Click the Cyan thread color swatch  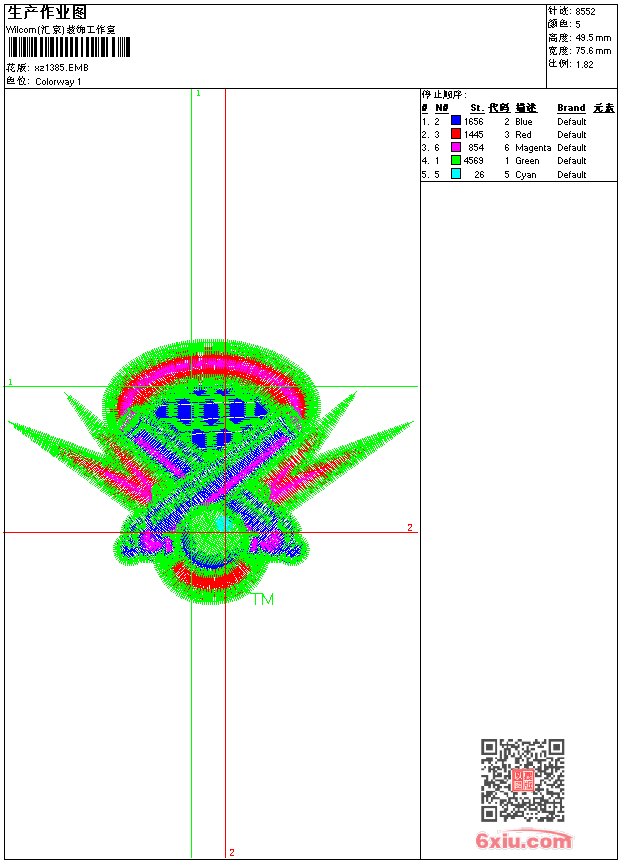(x=455, y=174)
